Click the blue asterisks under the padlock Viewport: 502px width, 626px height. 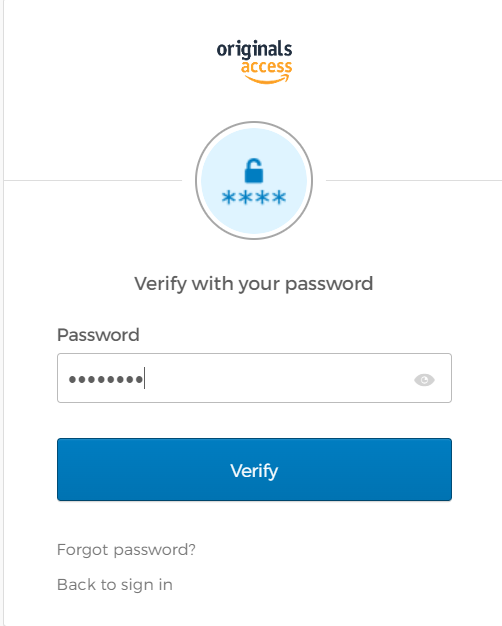[x=254, y=197]
